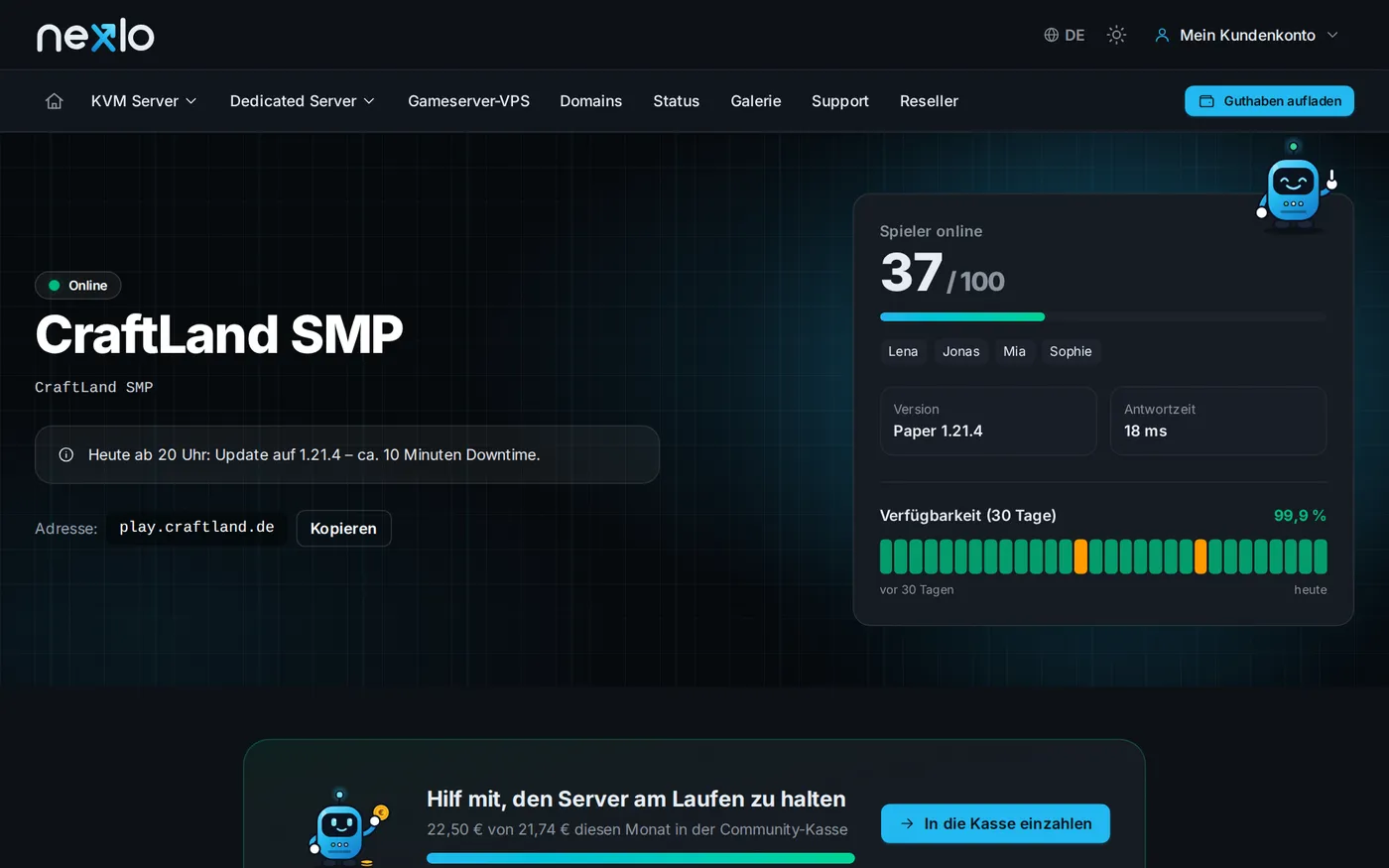1389x868 pixels.
Task: Click player tag Jonas
Action: (x=961, y=351)
